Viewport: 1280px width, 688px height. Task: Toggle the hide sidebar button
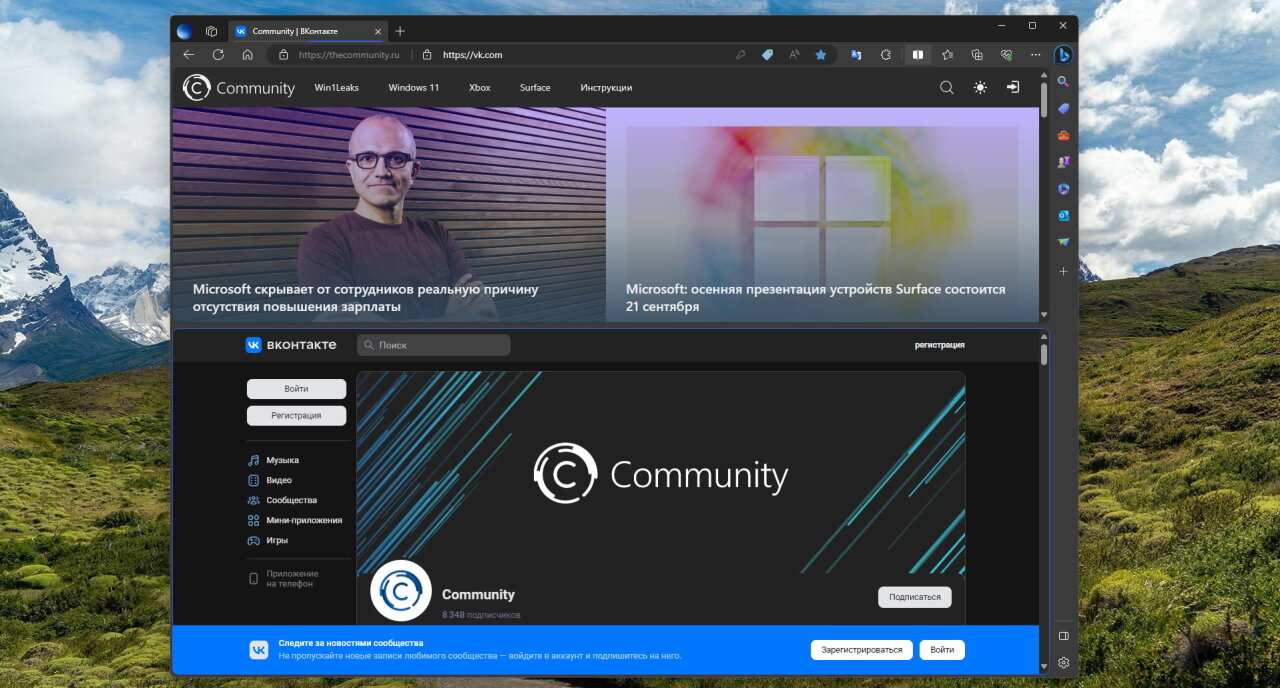1064,635
